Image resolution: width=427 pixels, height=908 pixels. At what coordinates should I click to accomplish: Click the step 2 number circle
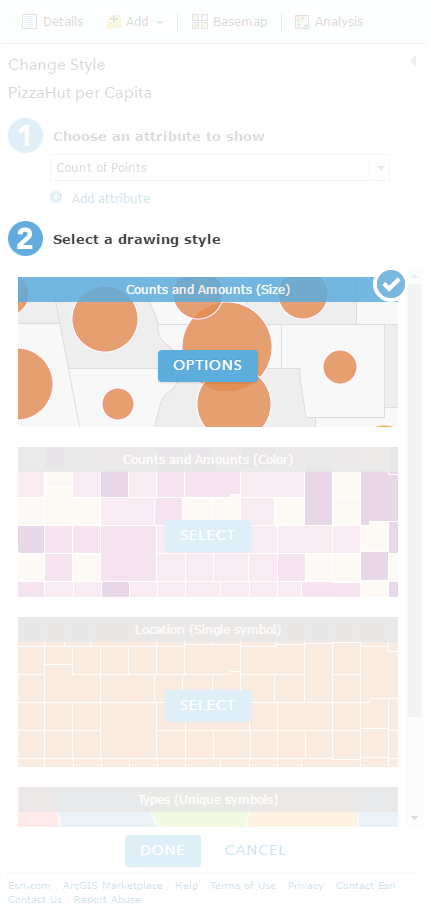(x=25, y=239)
